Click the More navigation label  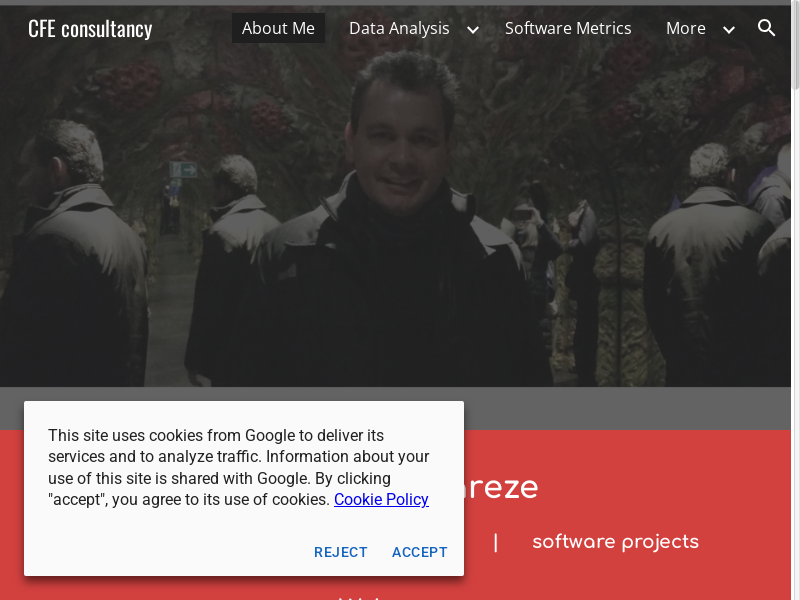pos(686,28)
